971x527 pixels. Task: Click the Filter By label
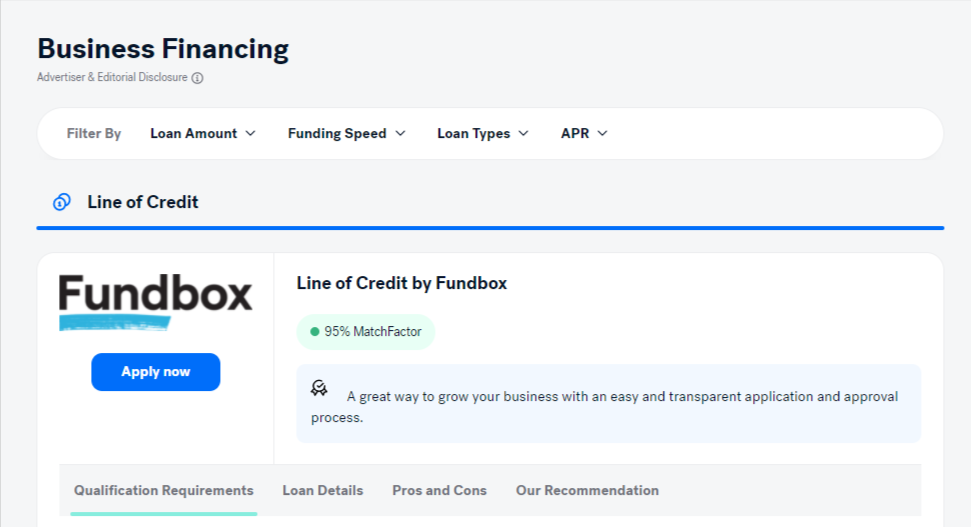94,133
